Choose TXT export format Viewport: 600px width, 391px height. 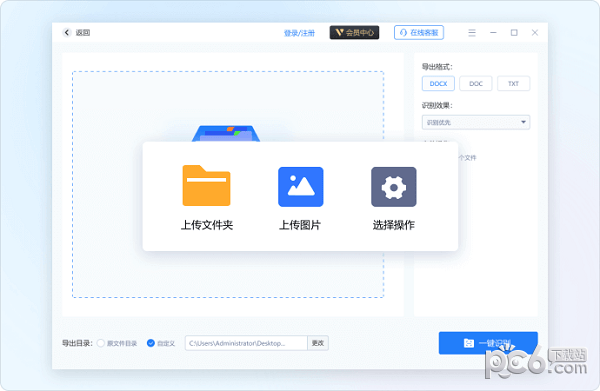pyautogui.click(x=513, y=83)
